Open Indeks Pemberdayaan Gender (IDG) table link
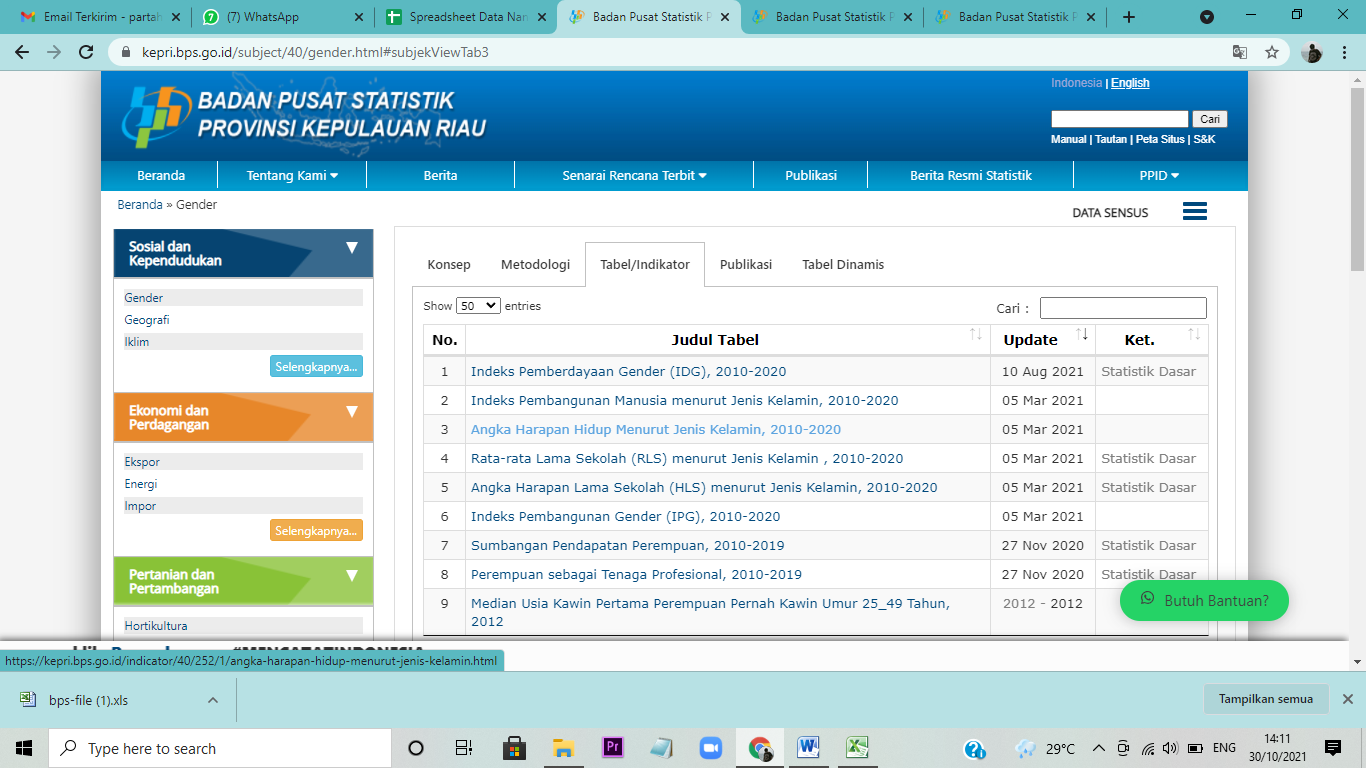 pyautogui.click(x=628, y=371)
